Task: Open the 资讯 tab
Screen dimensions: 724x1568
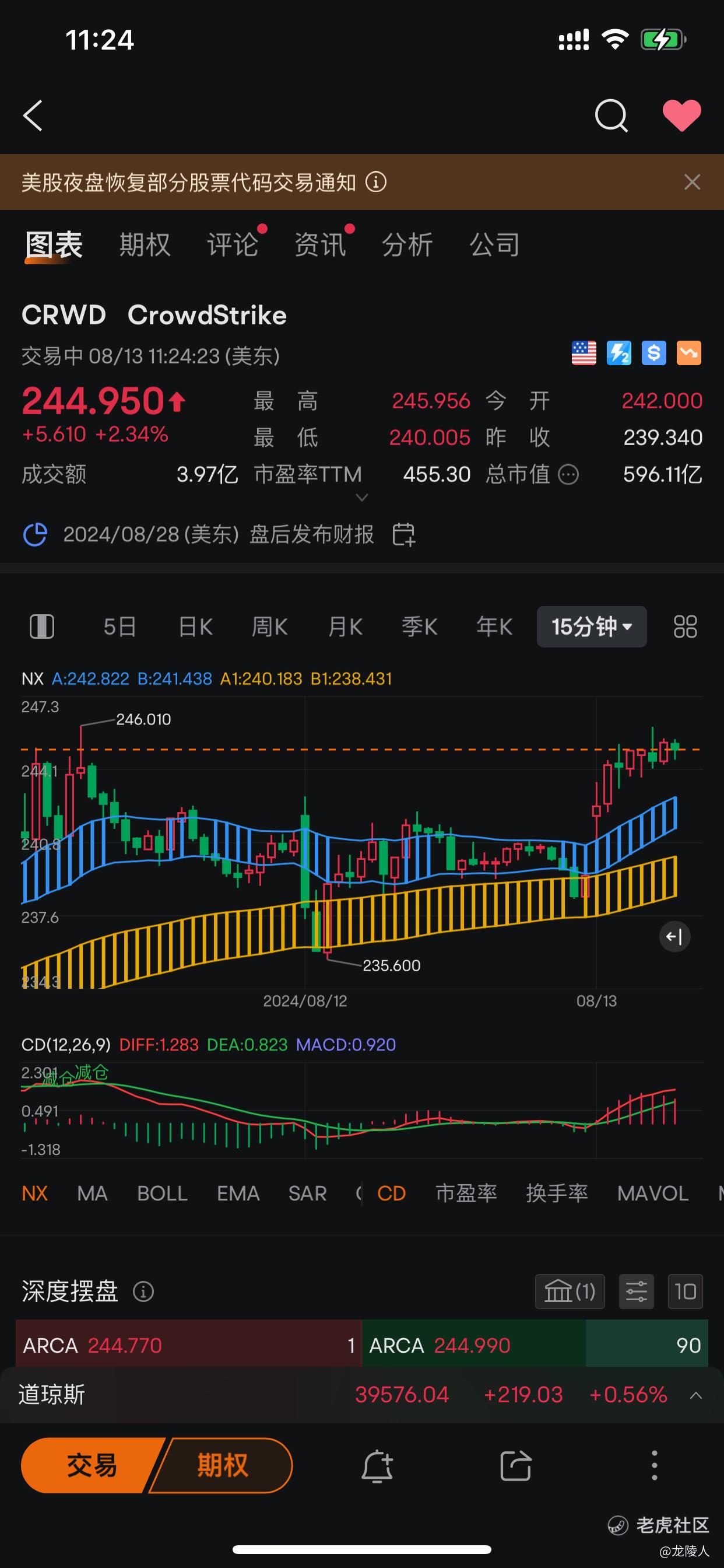Action: pos(320,246)
